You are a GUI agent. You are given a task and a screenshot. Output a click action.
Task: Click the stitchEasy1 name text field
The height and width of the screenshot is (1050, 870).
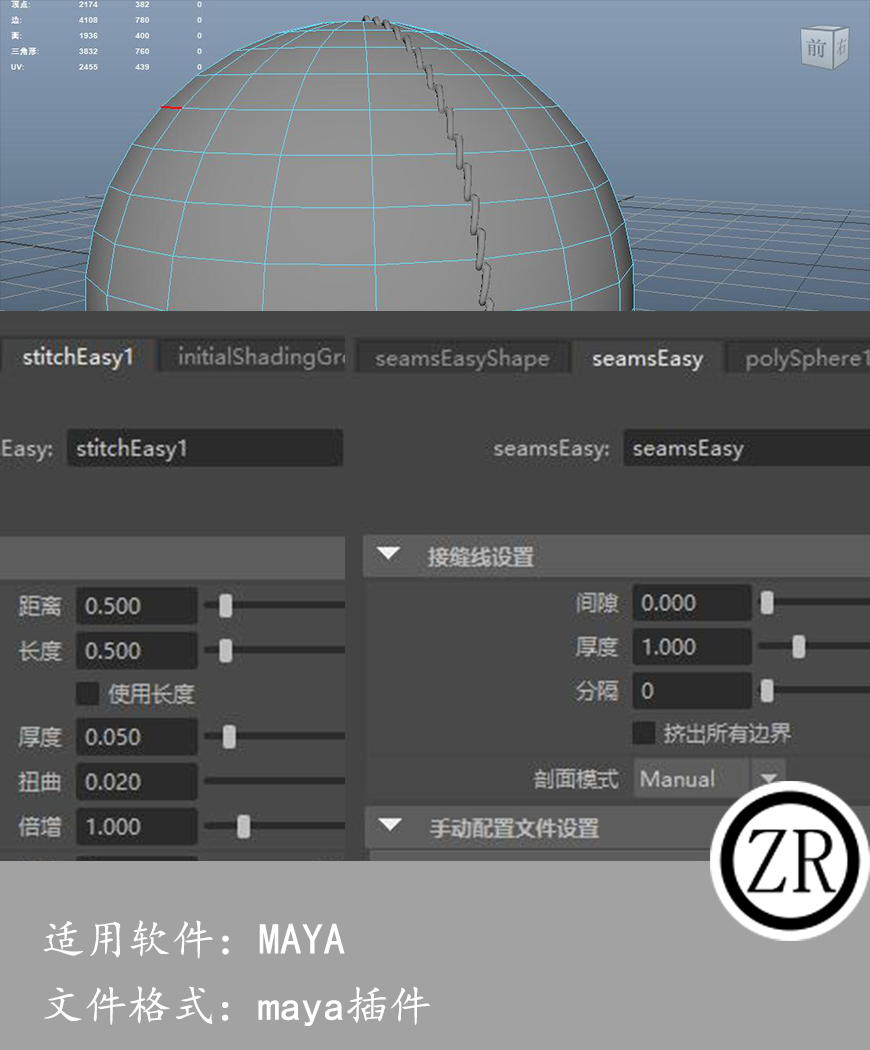point(205,448)
